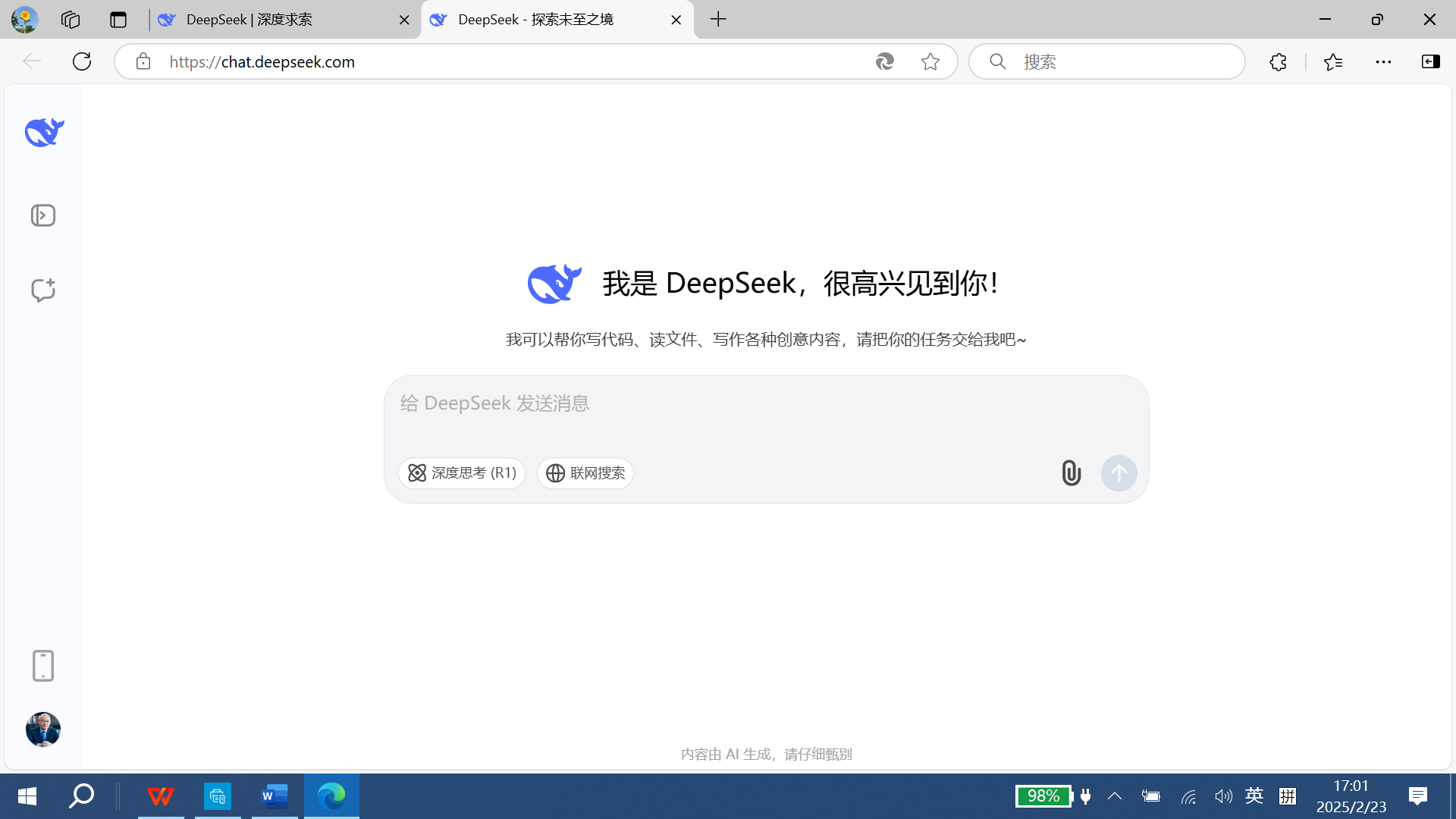The image size is (1456, 819).
Task: Open the Wi-Fi network tray icon
Action: coord(1188,796)
